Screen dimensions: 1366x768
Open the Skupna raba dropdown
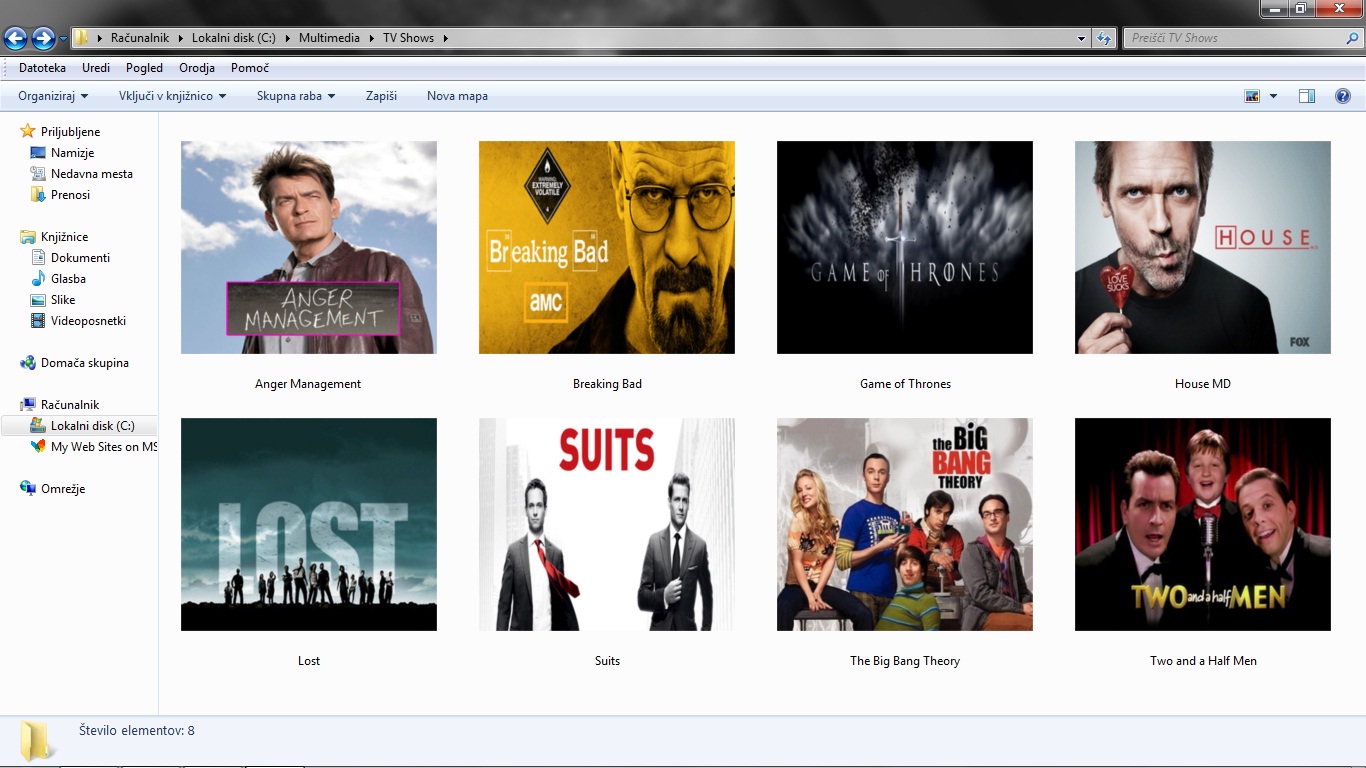[296, 96]
